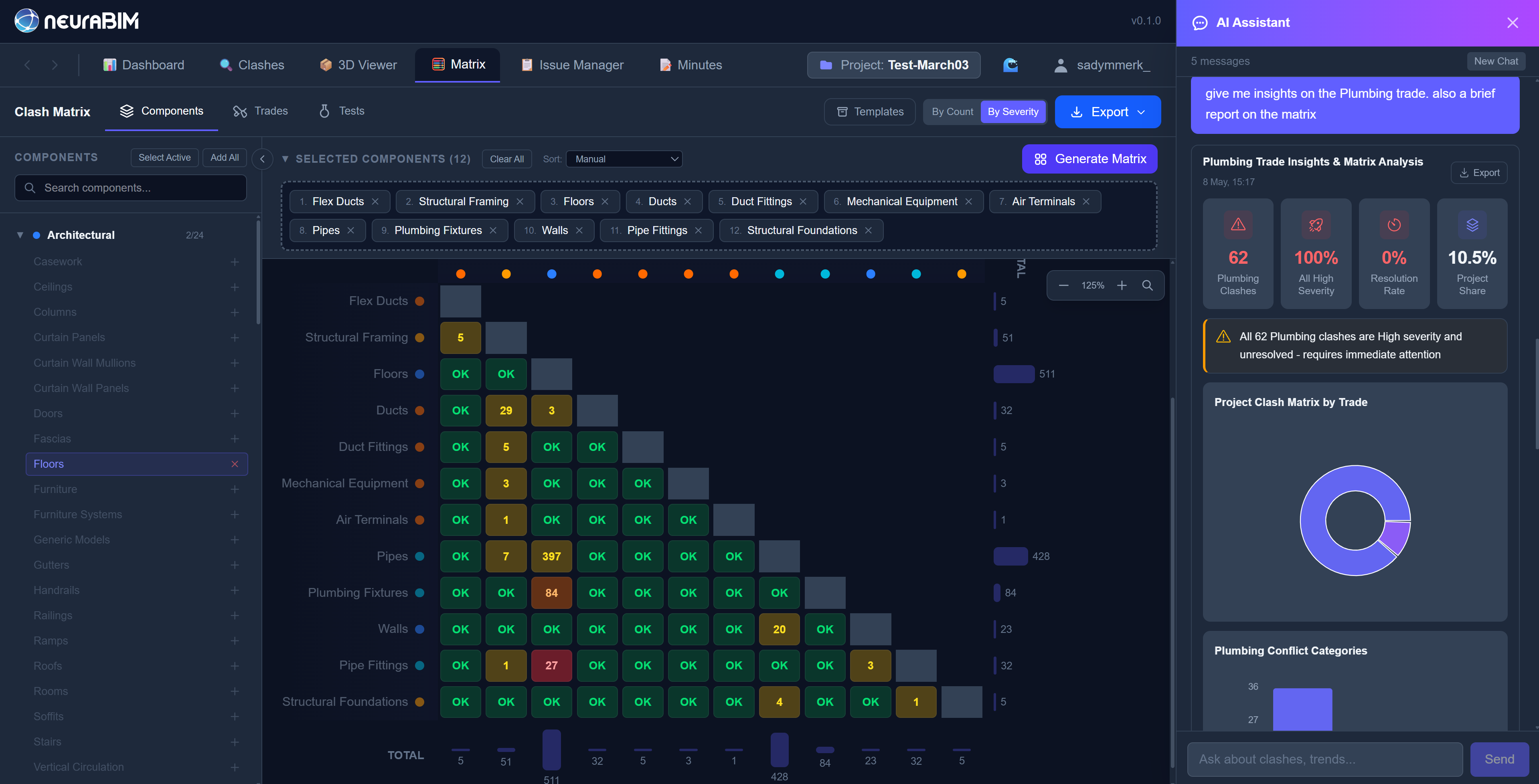
Task: Remove Flex Ducts chip with its X
Action: [375, 202]
